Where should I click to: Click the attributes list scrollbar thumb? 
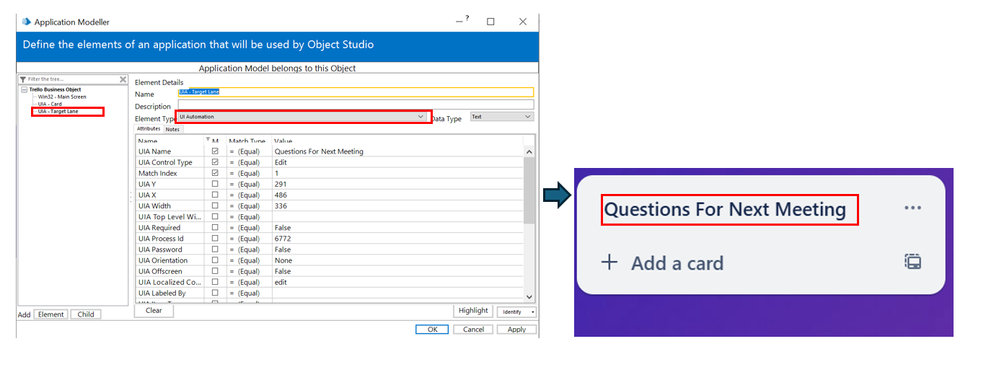coord(528,191)
